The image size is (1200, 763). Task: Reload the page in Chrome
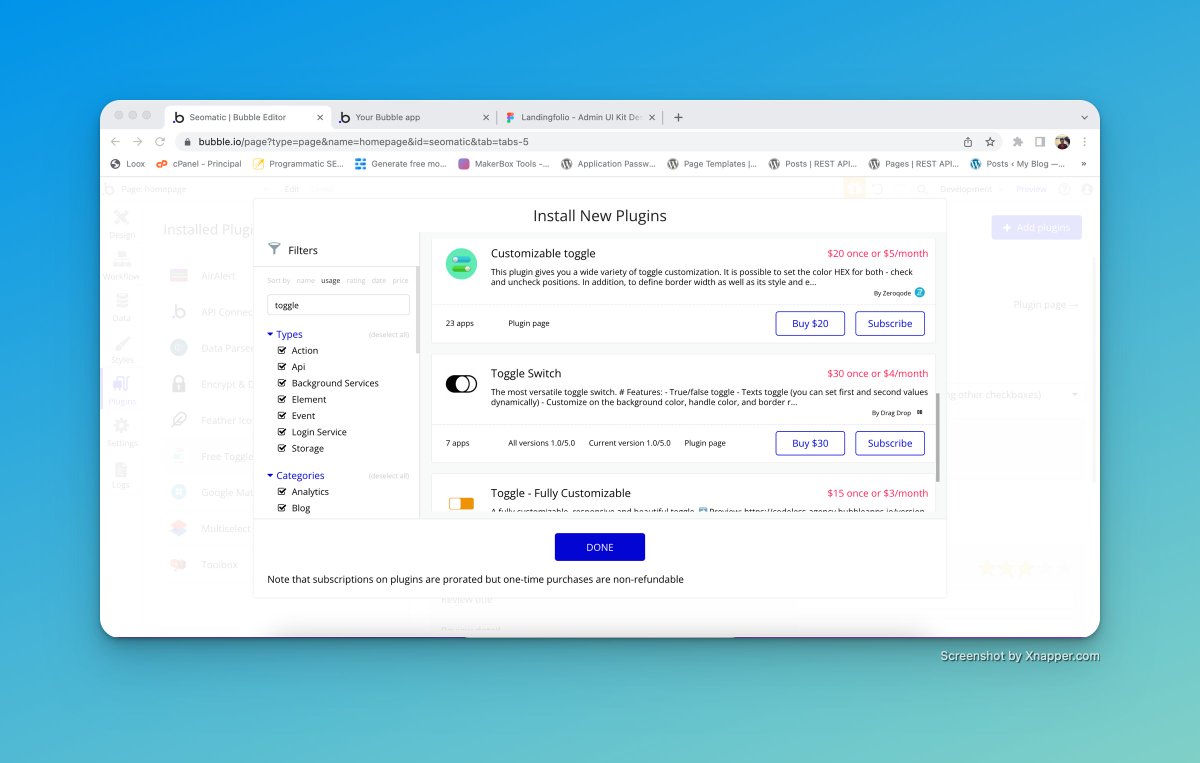point(160,142)
